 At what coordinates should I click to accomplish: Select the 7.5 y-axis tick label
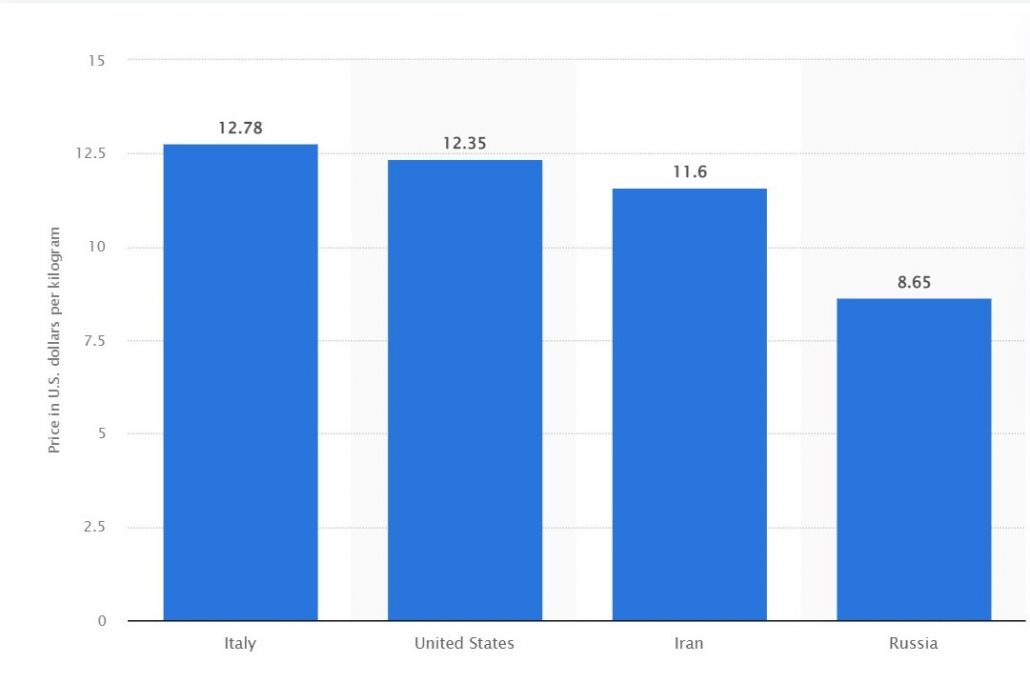(94, 341)
